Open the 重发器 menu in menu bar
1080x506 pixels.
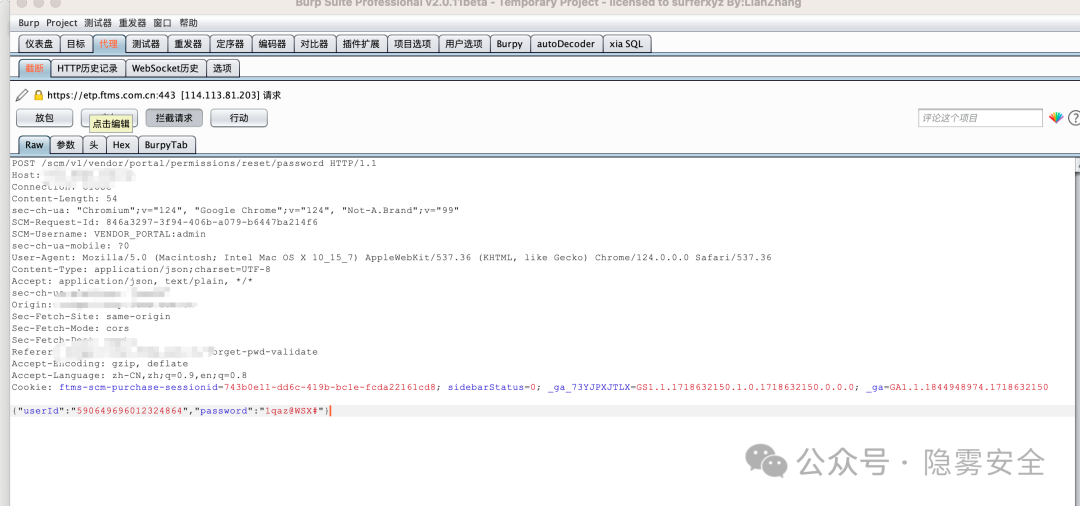(132, 23)
